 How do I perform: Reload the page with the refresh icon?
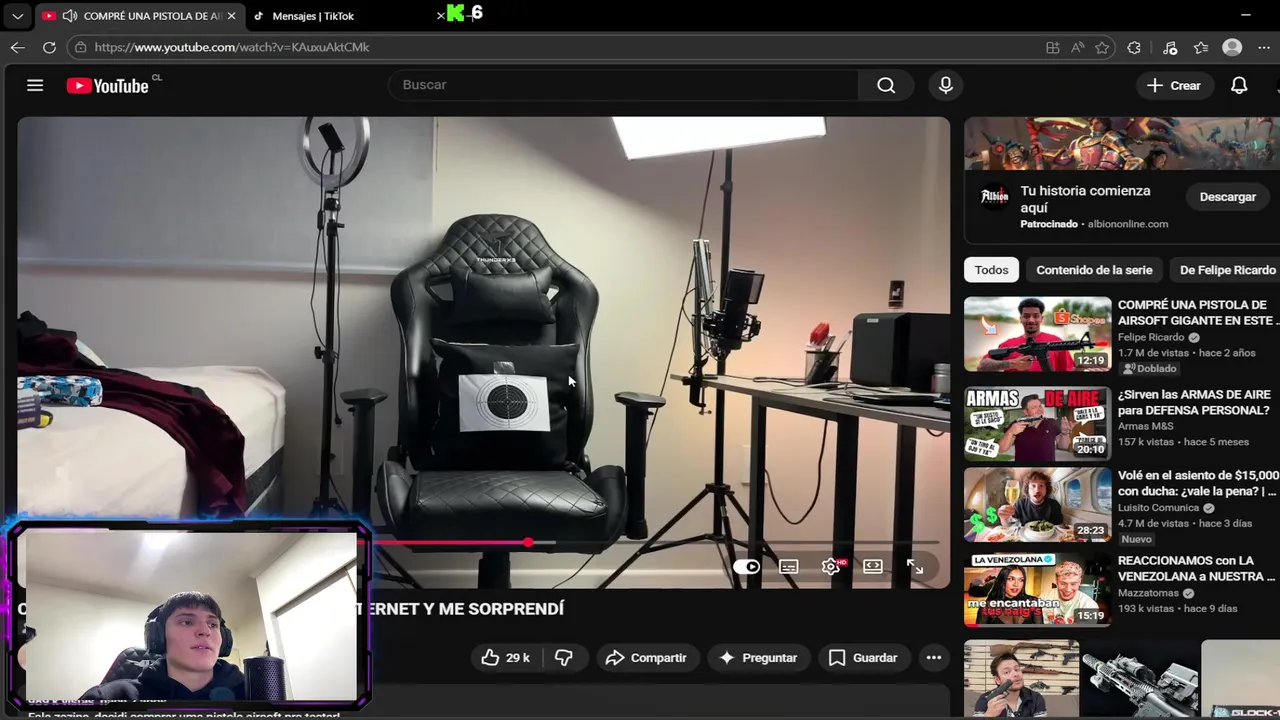point(49,47)
